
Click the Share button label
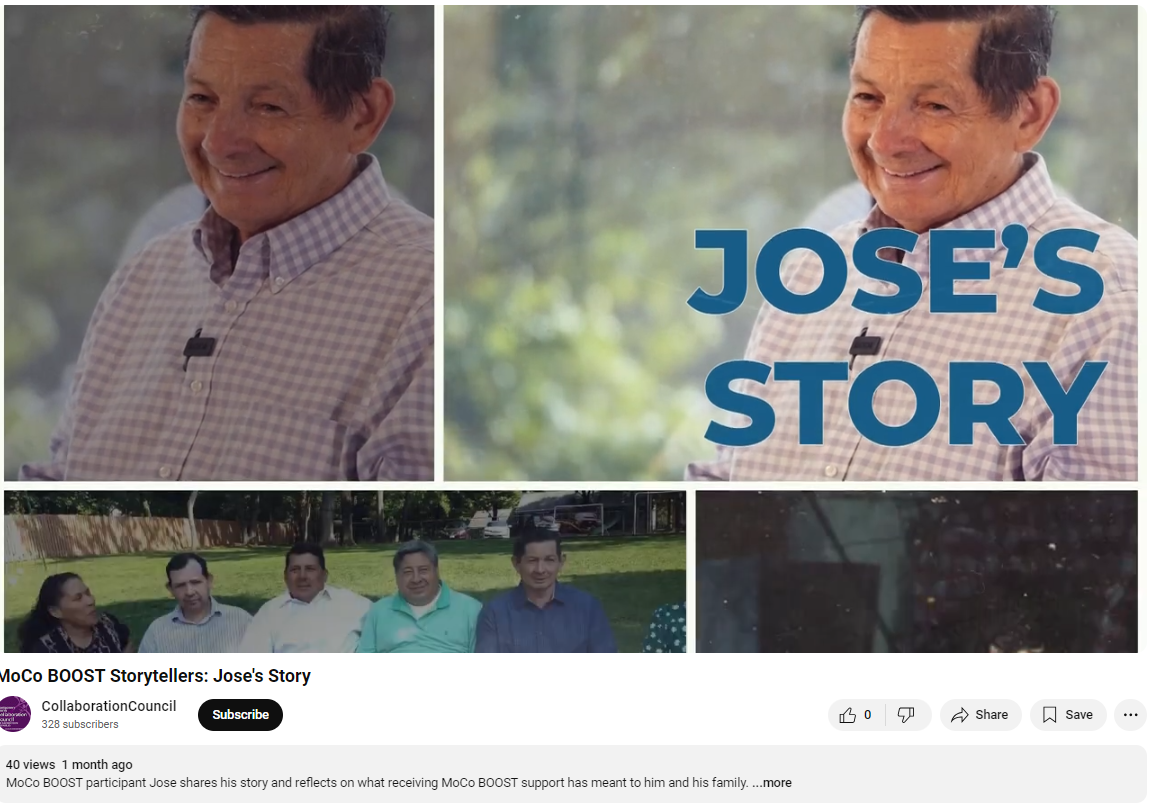click(x=991, y=715)
